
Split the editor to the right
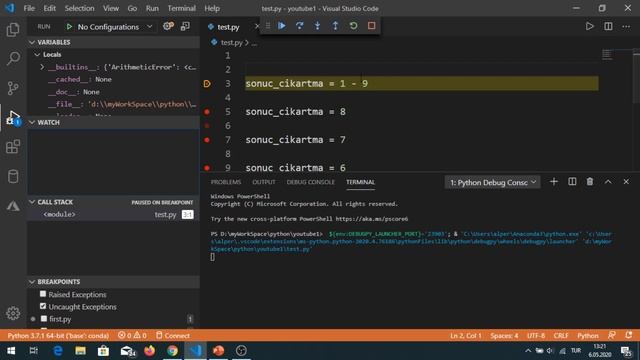tap(608, 27)
